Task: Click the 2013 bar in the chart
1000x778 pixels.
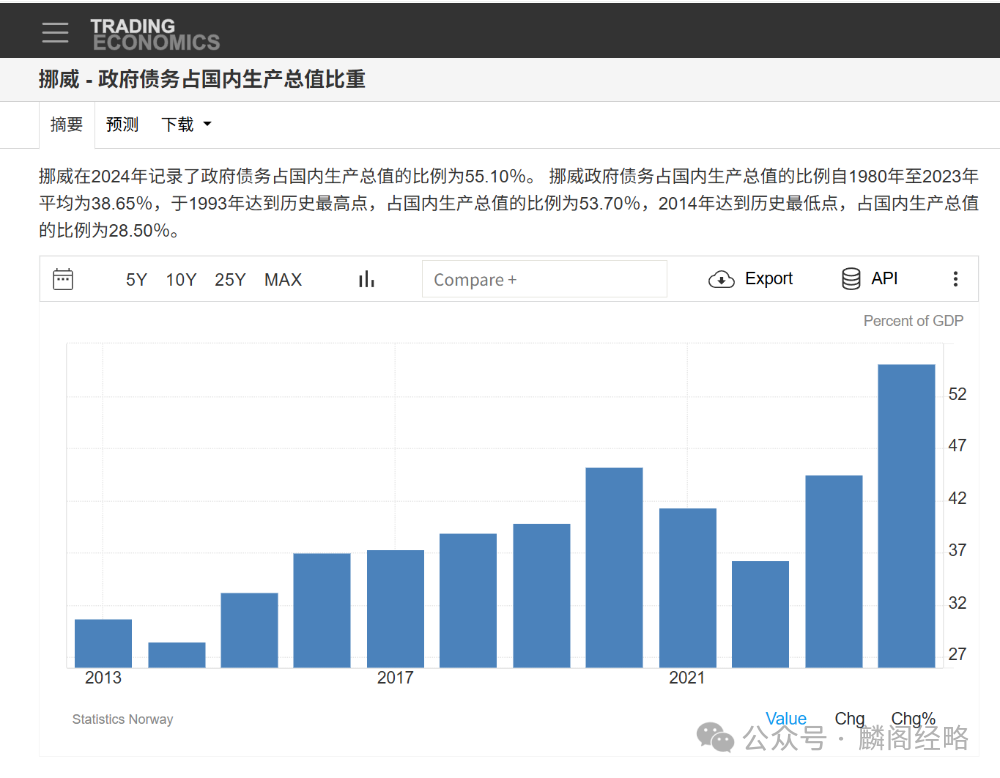Action: [x=103, y=643]
